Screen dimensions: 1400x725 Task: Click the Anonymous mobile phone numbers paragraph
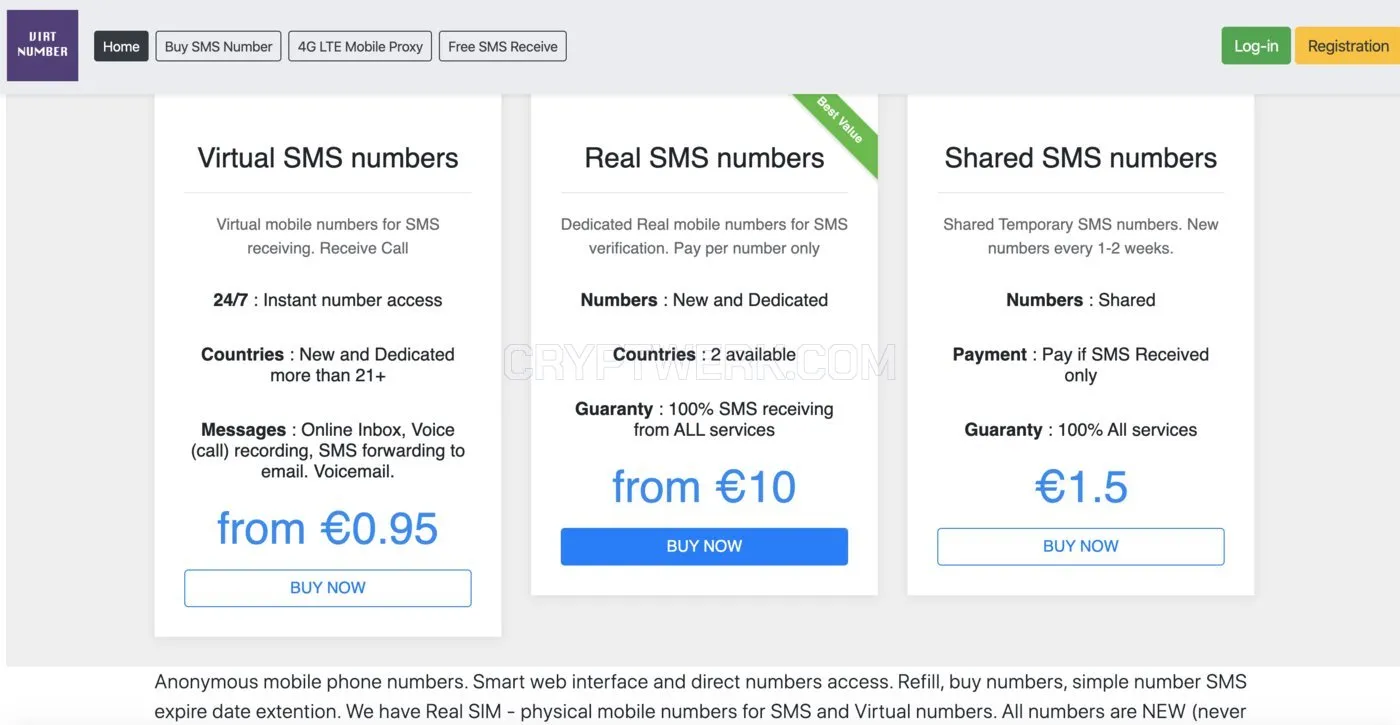click(700, 697)
